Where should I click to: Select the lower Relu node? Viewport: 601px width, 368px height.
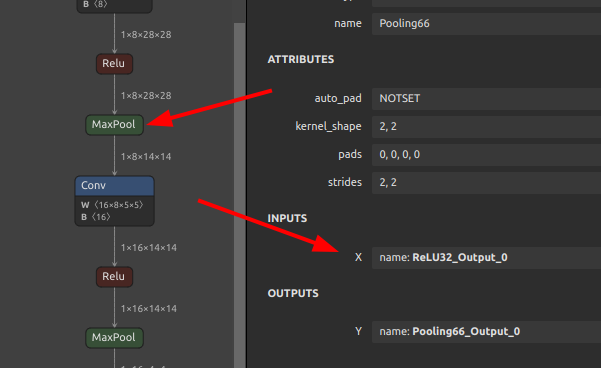[x=114, y=277]
